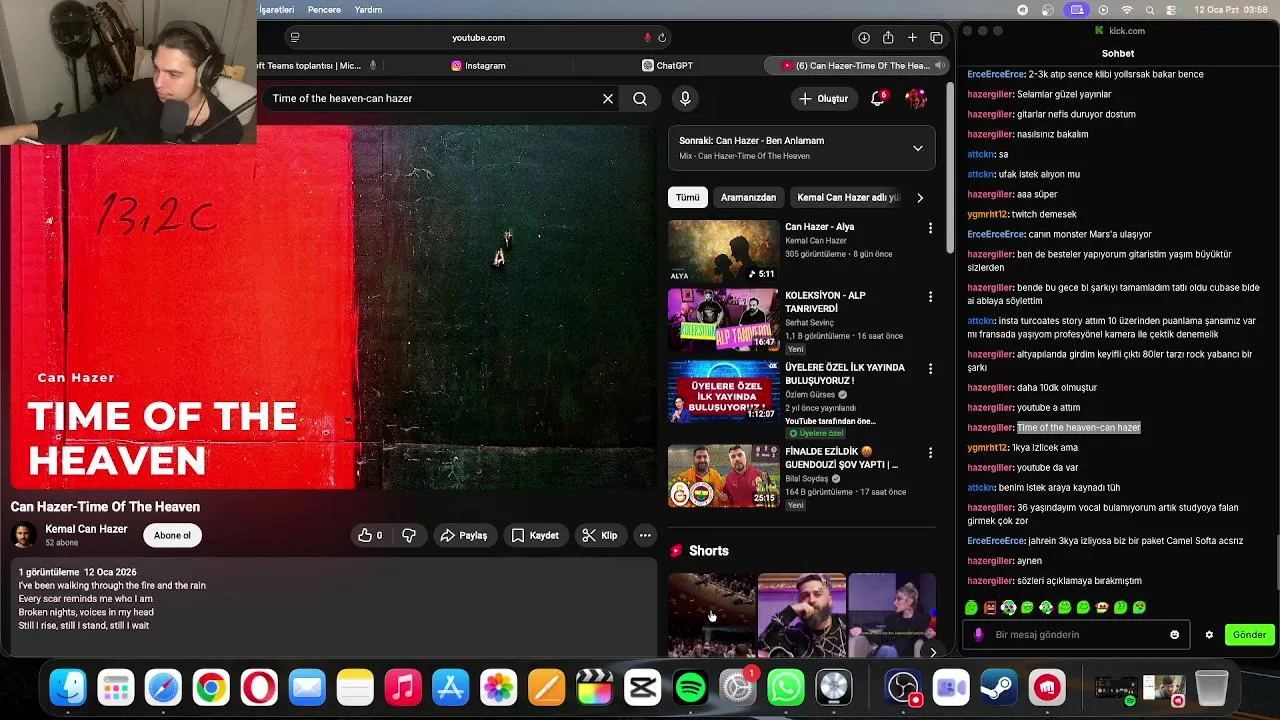1280x720 pixels.
Task: Open options for Can Hazer - Alya video
Action: [930, 228]
